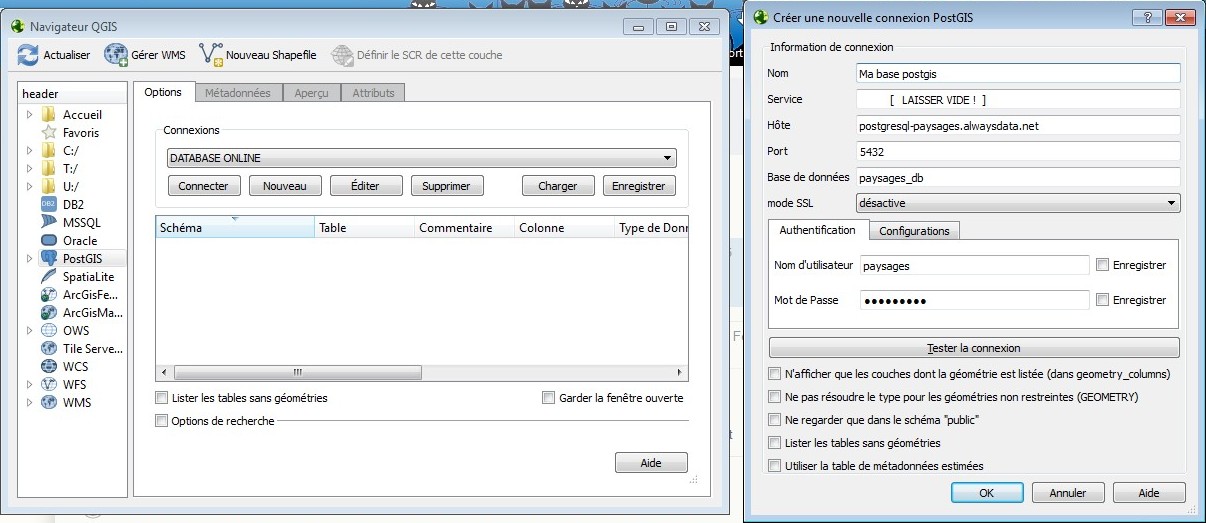Switch to the Aperçu tab
The image size is (1206, 523).
[311, 93]
